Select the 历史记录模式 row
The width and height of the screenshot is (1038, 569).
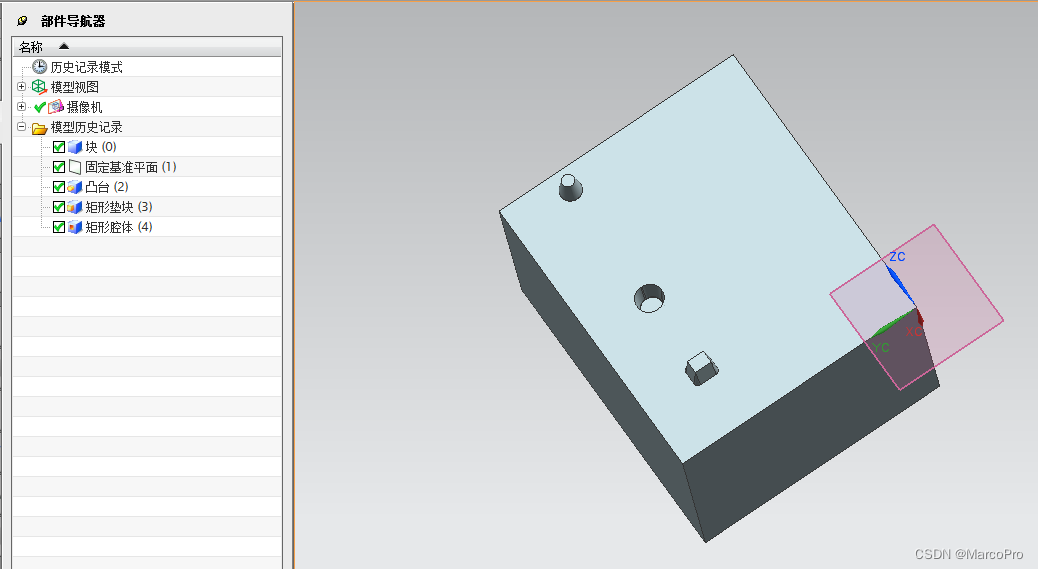147,67
